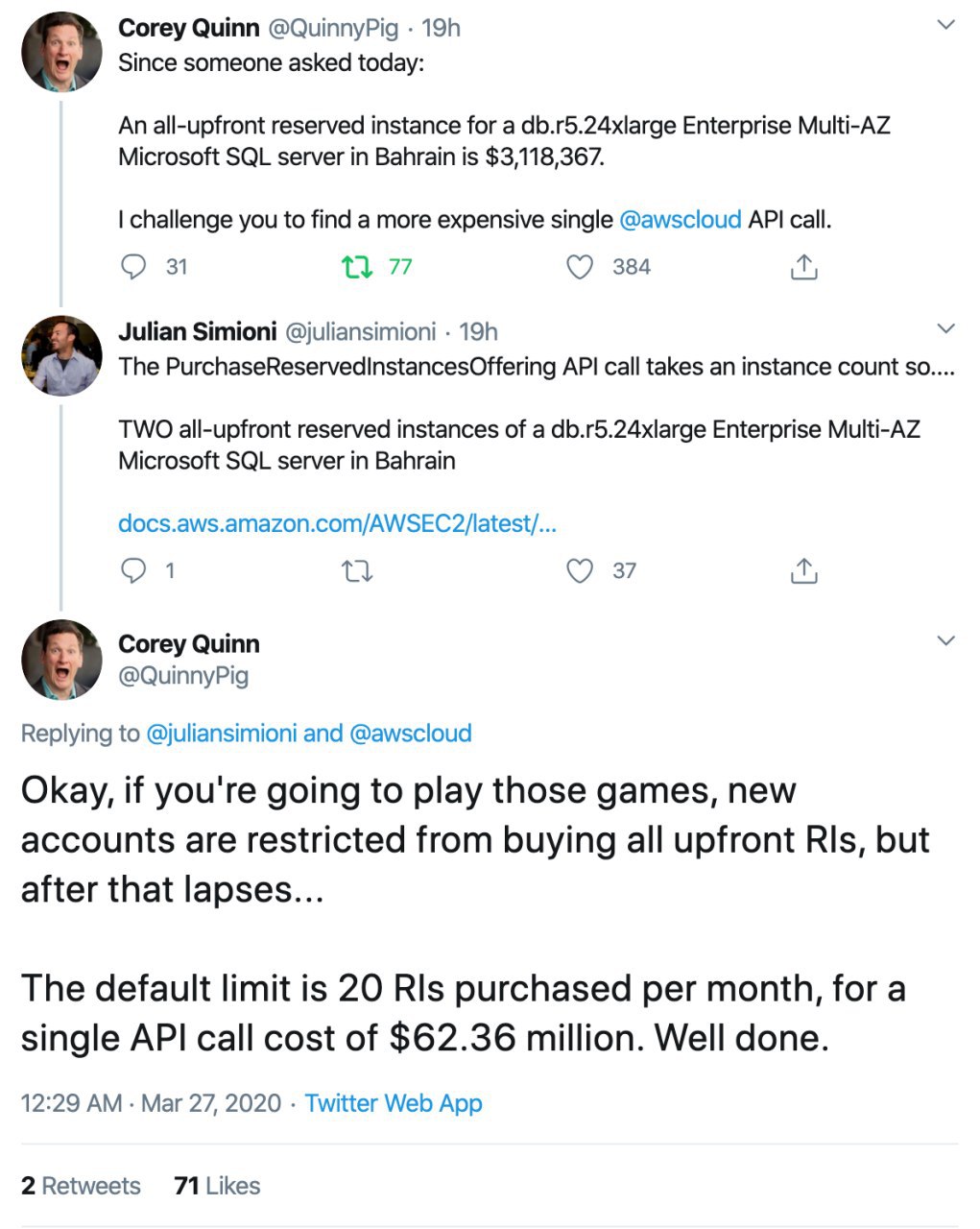This screenshot has height=1229, width=980.
Task: Like Corey Quinn's tweet with 384 likes
Action: (x=580, y=266)
